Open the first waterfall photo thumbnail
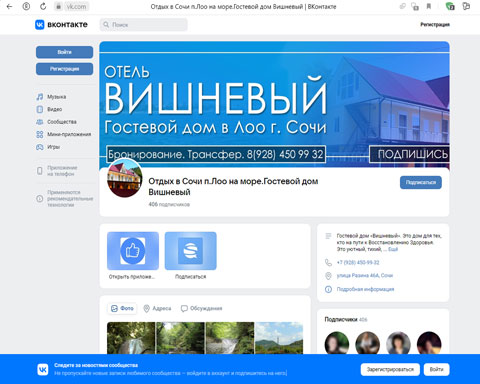Screen dimensions: 480x384 click(x=131, y=338)
